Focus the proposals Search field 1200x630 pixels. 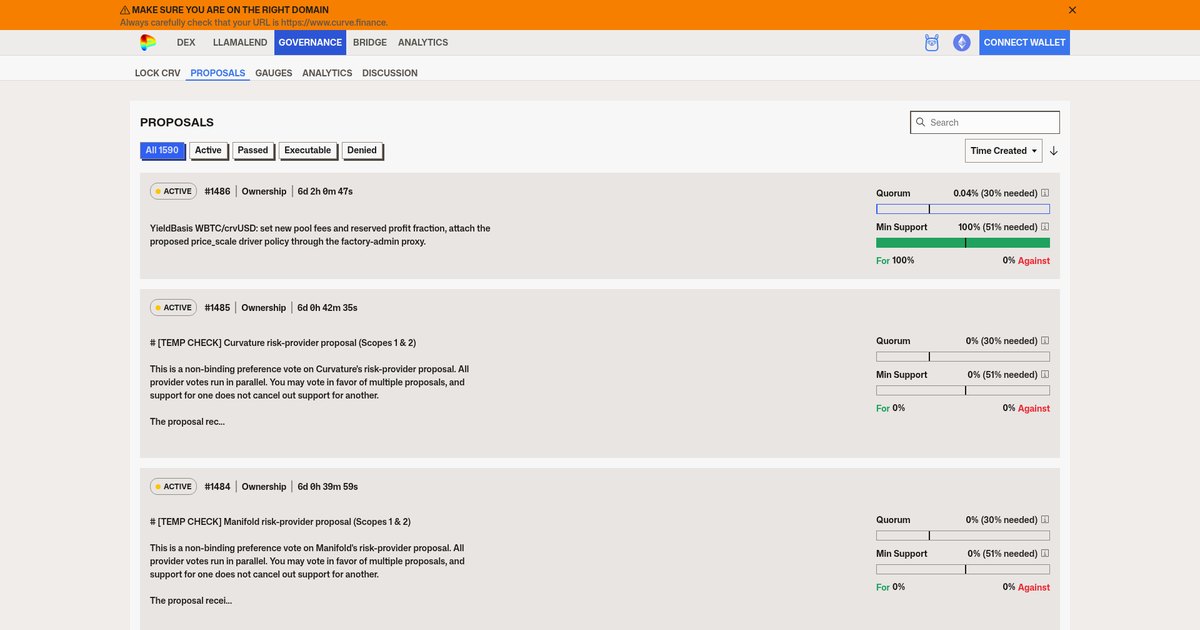click(x=985, y=122)
